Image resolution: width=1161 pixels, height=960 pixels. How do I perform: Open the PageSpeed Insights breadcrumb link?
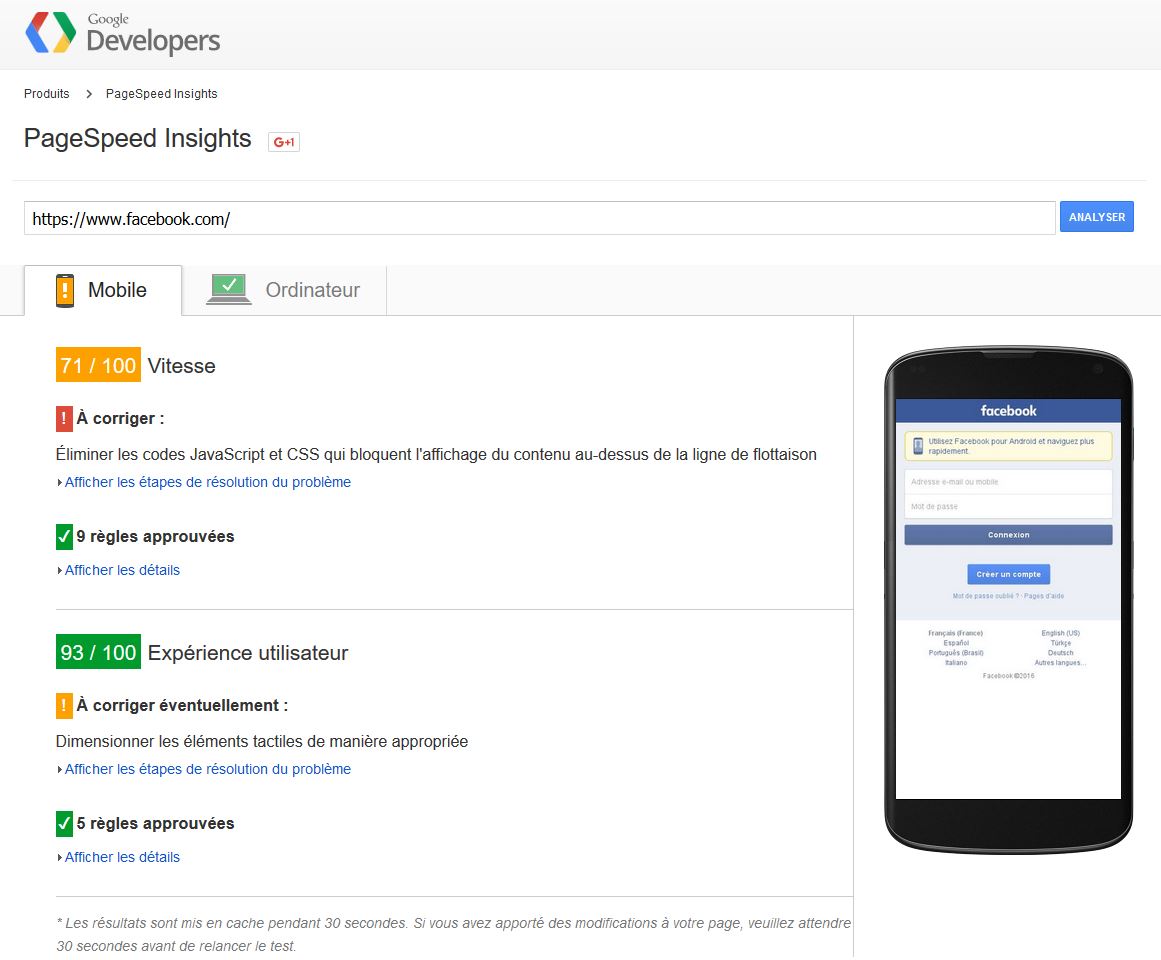(161, 94)
